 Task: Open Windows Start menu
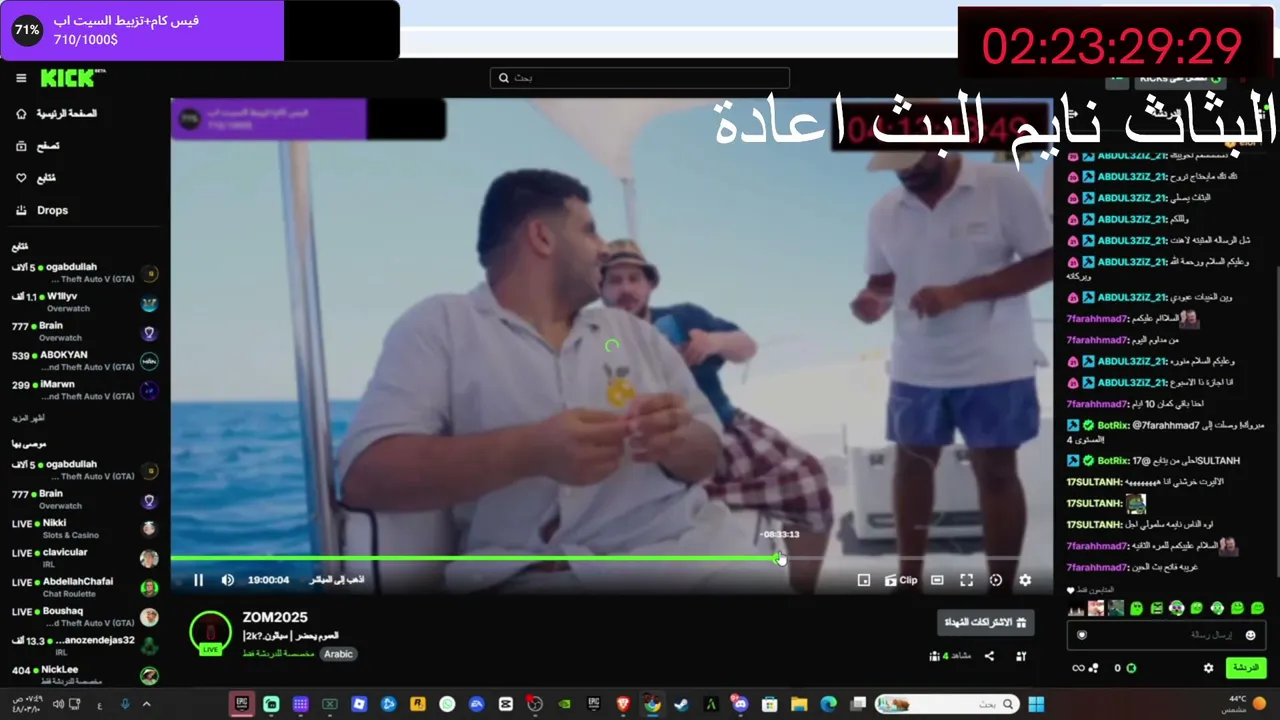(1036, 704)
